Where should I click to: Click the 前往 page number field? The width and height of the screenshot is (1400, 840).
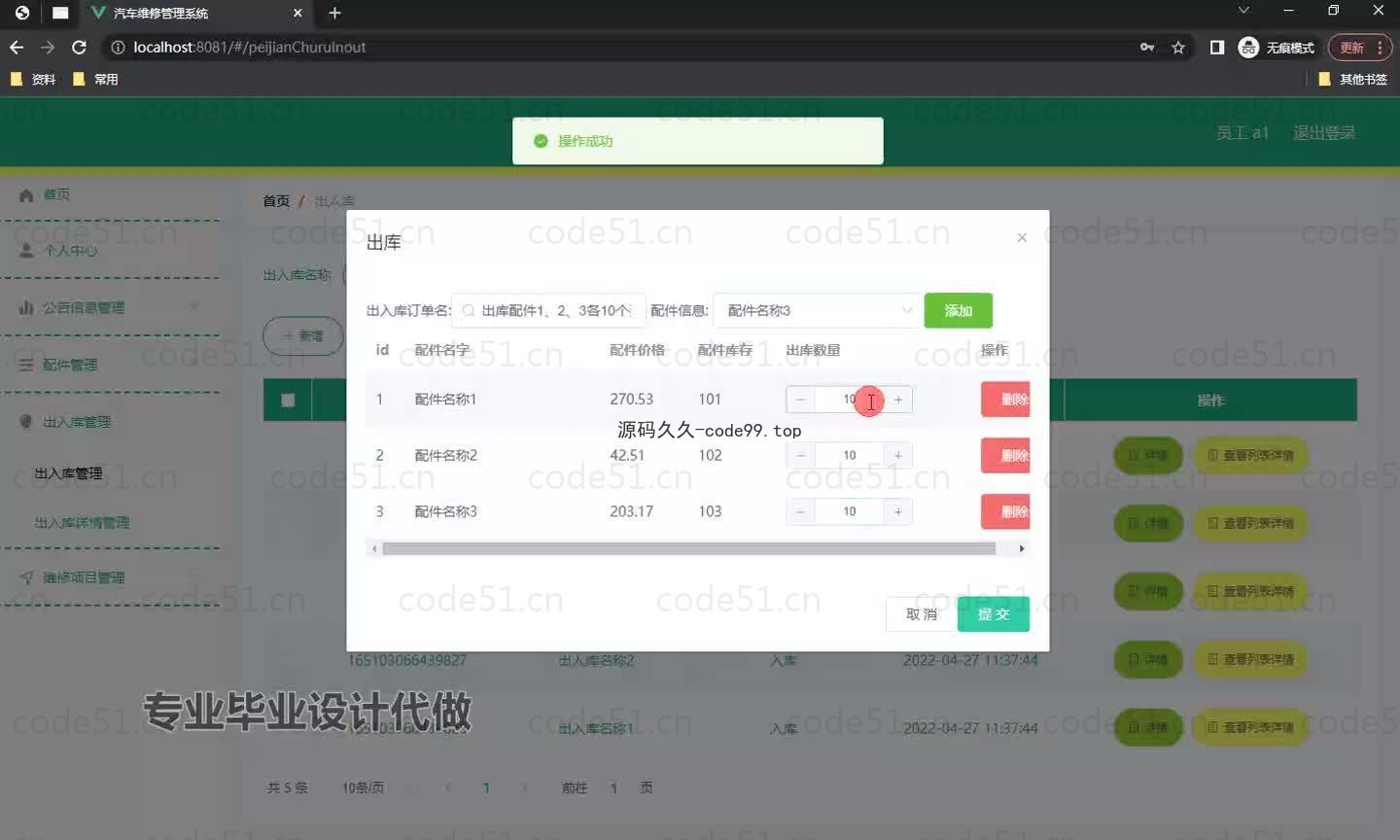pyautogui.click(x=613, y=787)
